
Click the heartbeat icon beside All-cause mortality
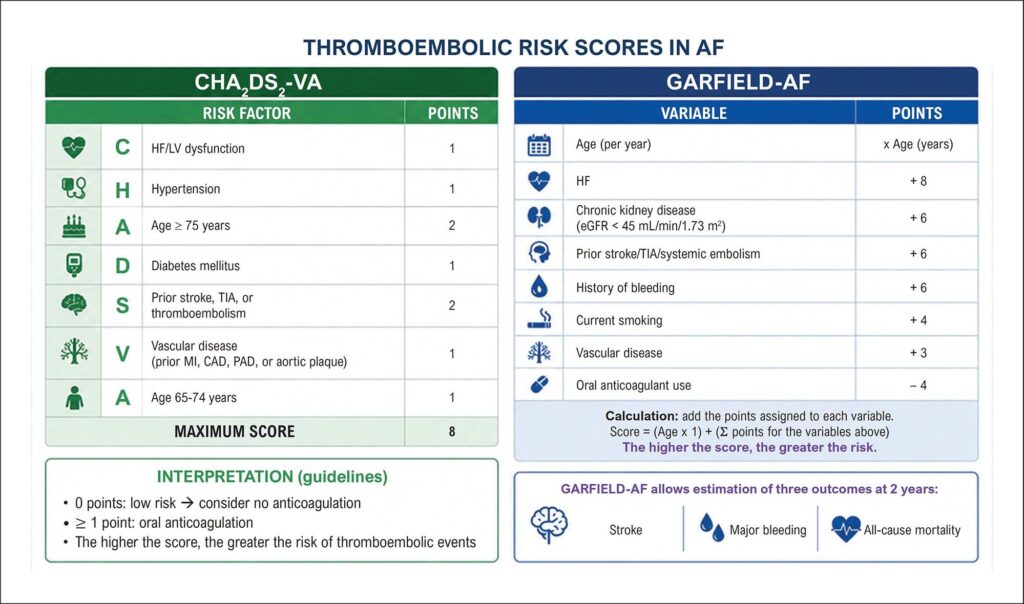(846, 529)
